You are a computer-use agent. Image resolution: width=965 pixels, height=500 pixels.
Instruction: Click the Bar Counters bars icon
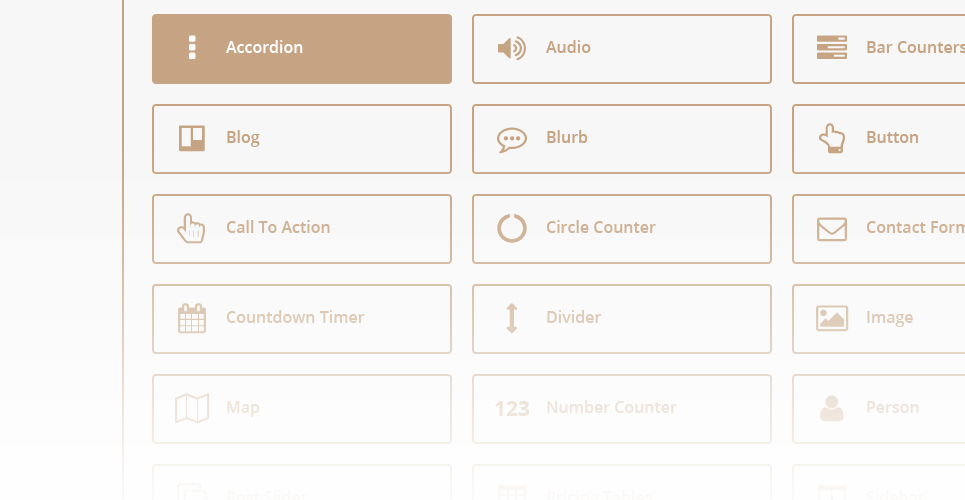point(831,47)
